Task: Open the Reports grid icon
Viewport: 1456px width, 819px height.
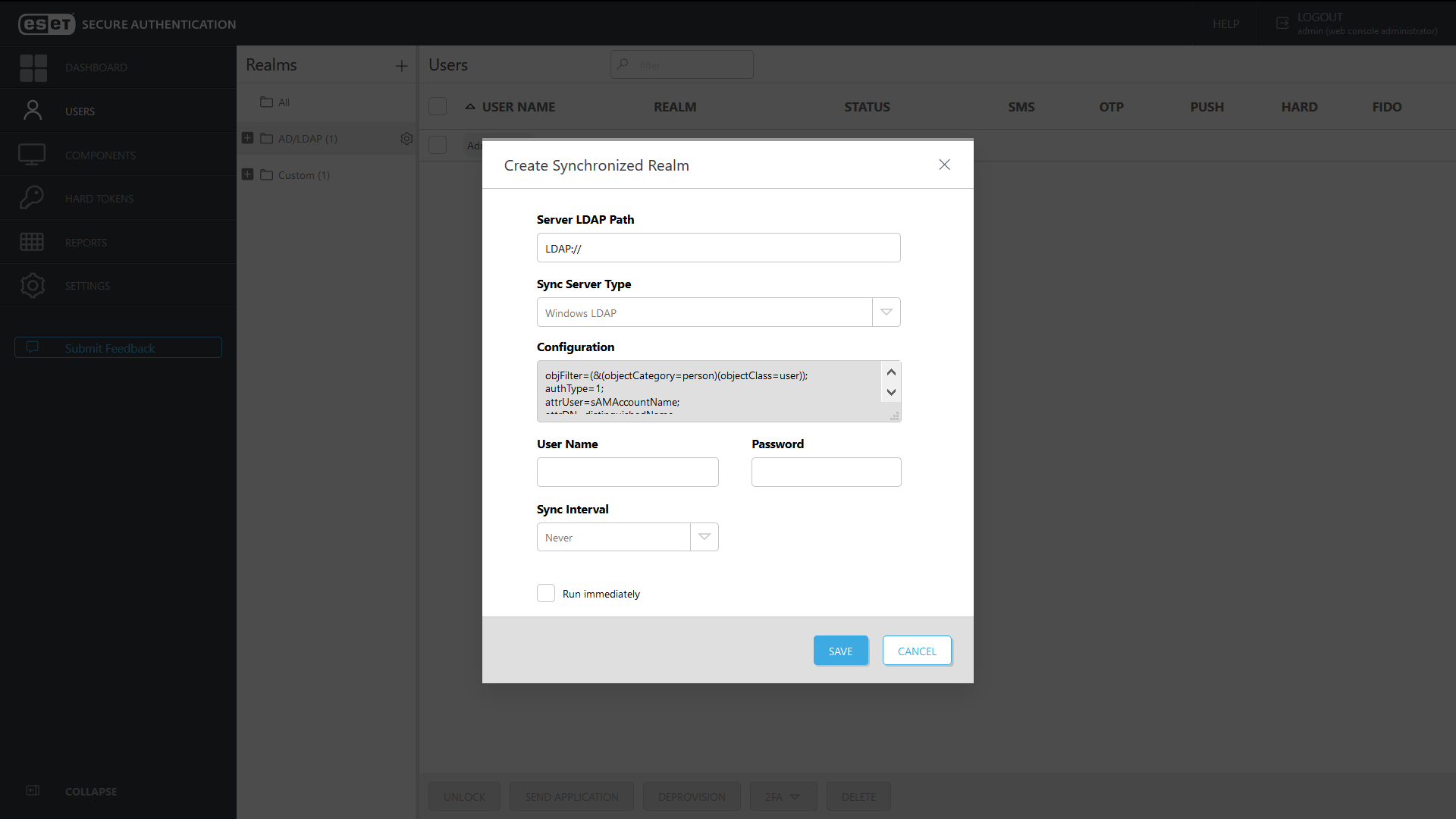Action: [32, 242]
